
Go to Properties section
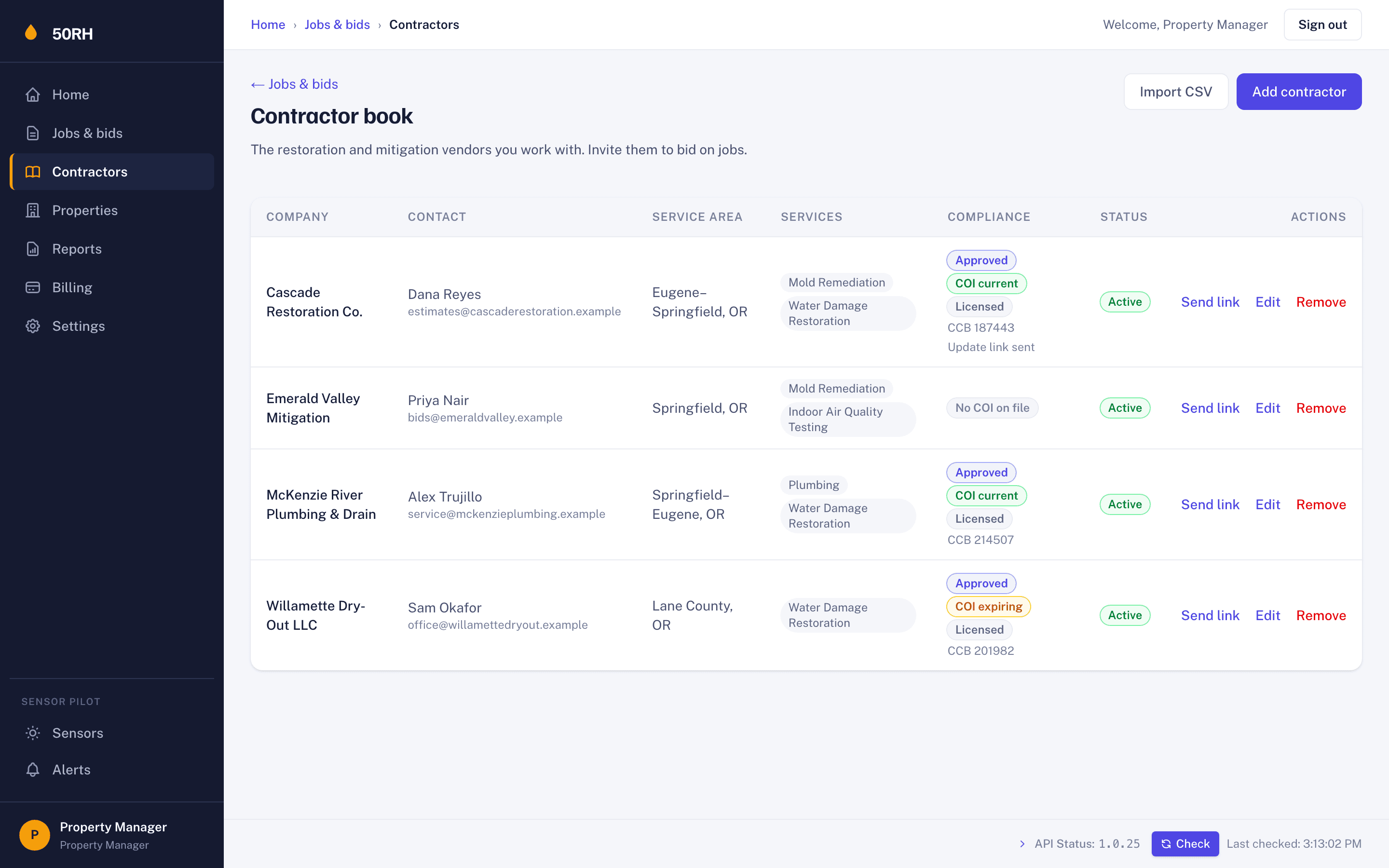[112, 210]
